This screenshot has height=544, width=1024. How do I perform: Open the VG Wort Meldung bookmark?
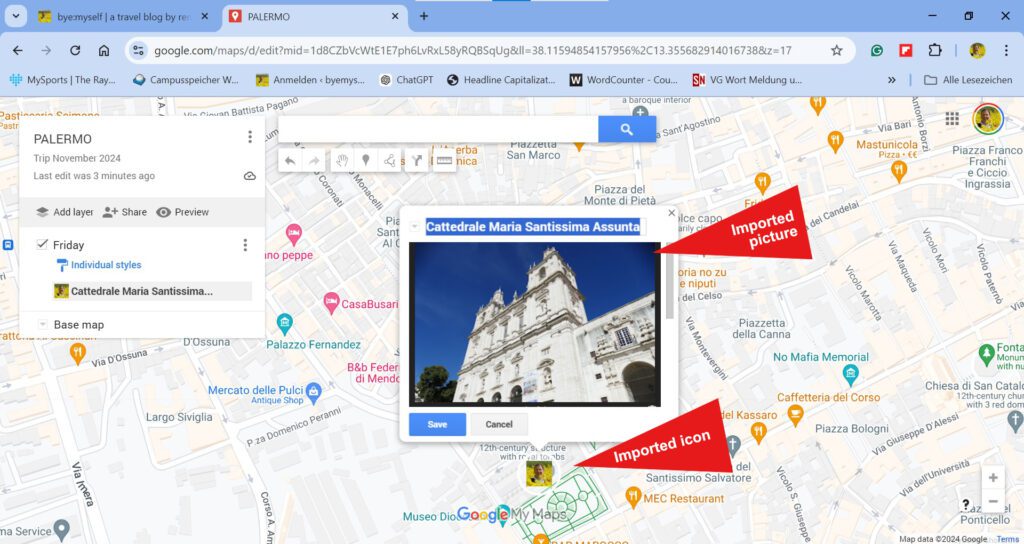point(747,80)
